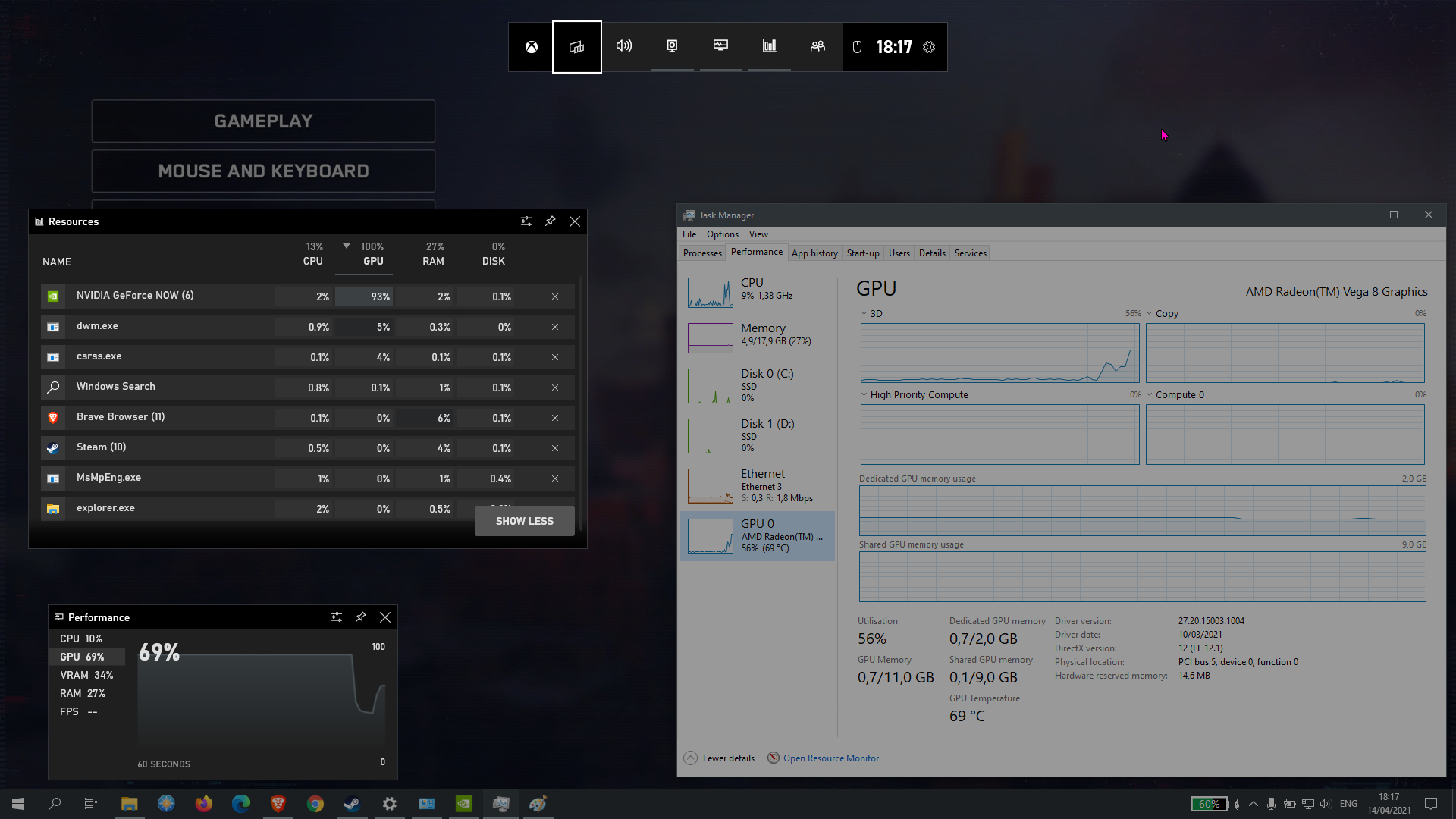Show hidden system tray icons chevron

[x=1254, y=804]
